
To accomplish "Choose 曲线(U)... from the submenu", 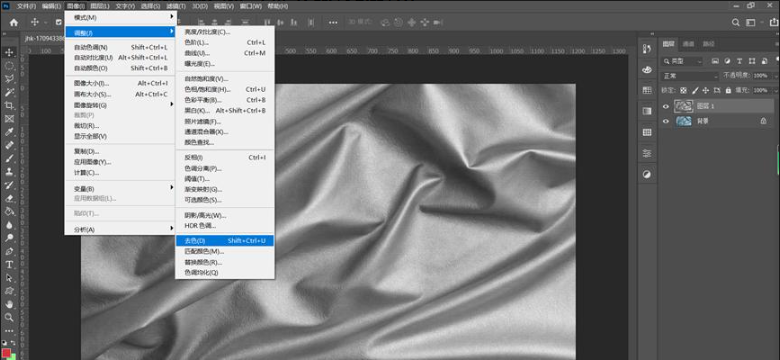I will coord(224,53).
